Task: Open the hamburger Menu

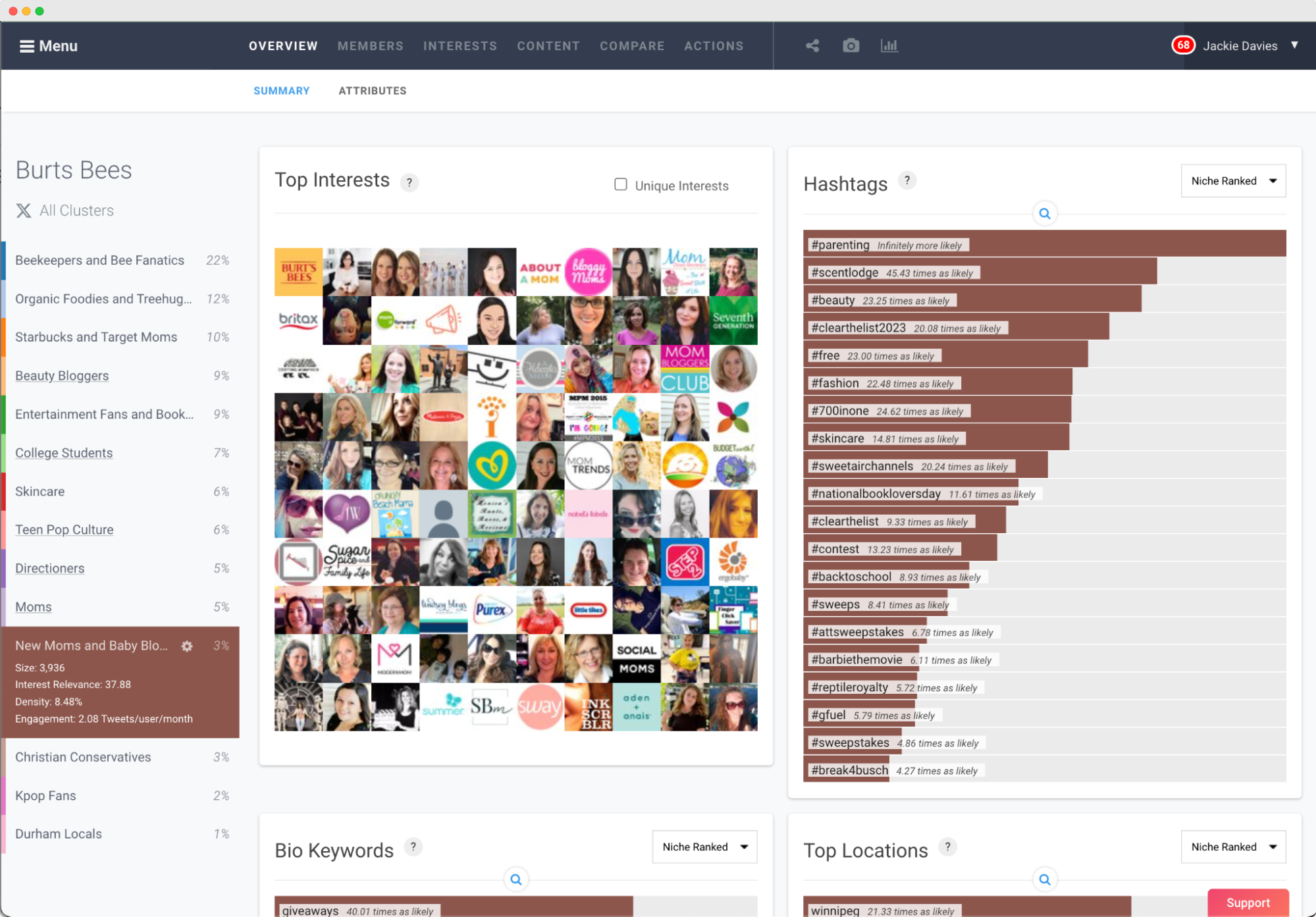Action: [x=48, y=46]
